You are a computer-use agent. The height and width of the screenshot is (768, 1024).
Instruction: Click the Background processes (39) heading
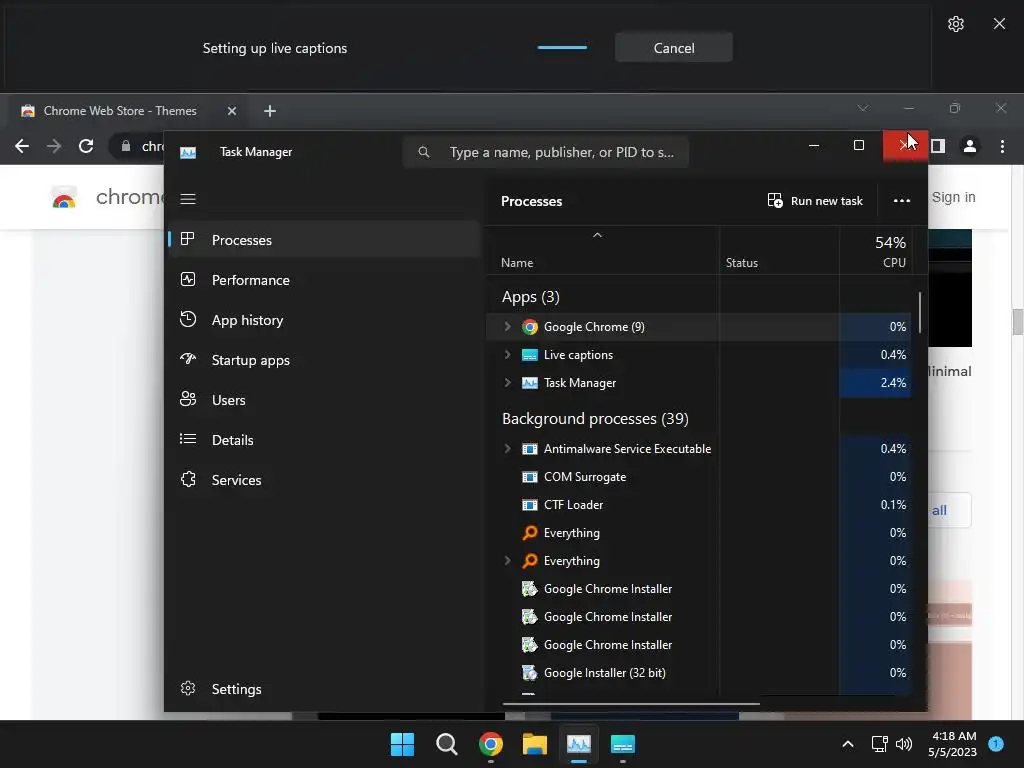coord(595,419)
